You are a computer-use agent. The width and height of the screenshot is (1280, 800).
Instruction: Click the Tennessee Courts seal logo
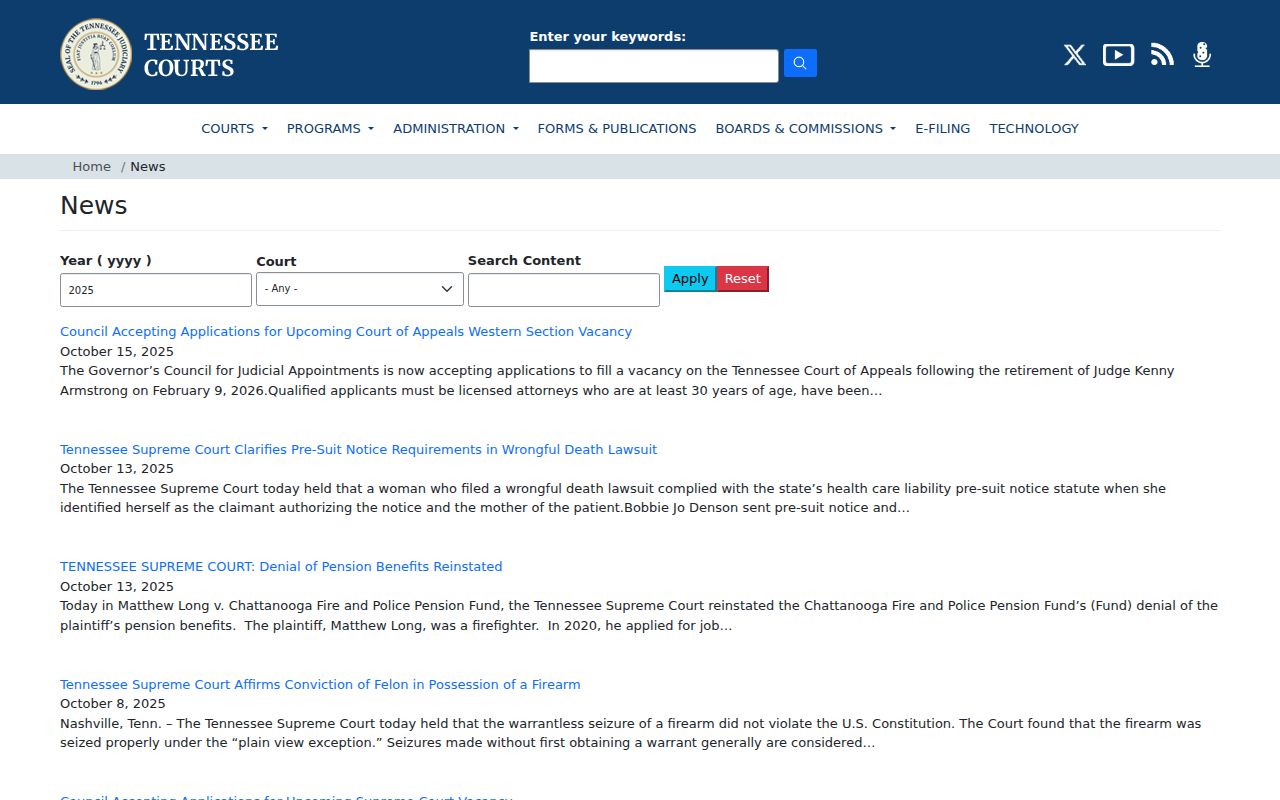pyautogui.click(x=96, y=54)
